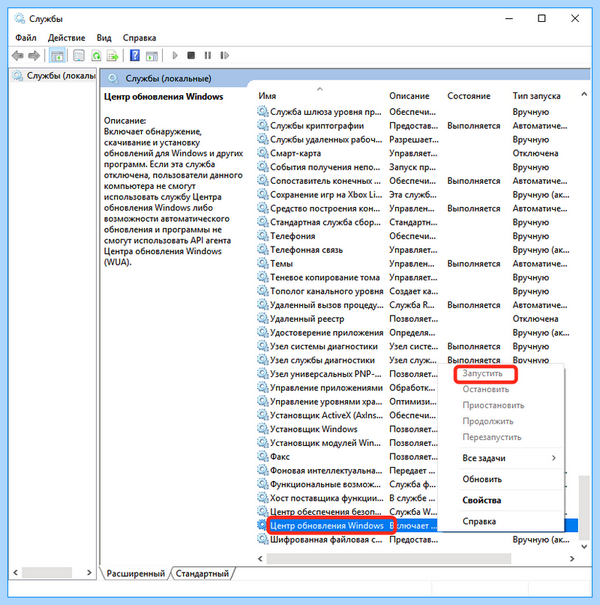Click the Back arrow toolbar icon
This screenshot has height=605, width=600.
tap(18, 56)
